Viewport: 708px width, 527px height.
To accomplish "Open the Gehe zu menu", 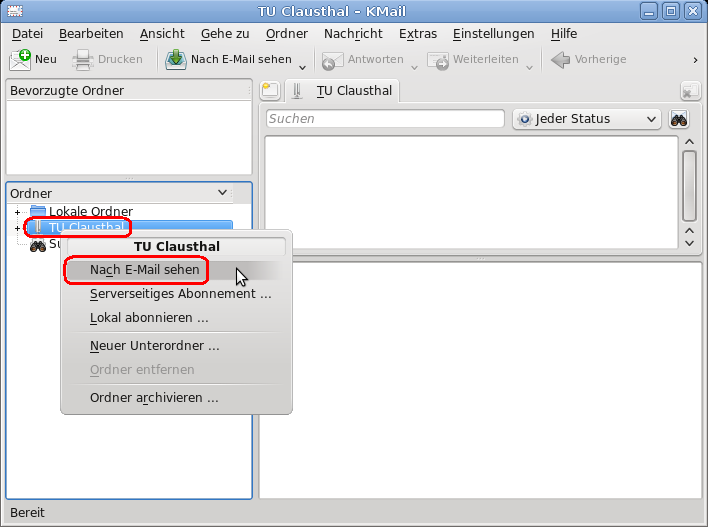I will (x=225, y=34).
